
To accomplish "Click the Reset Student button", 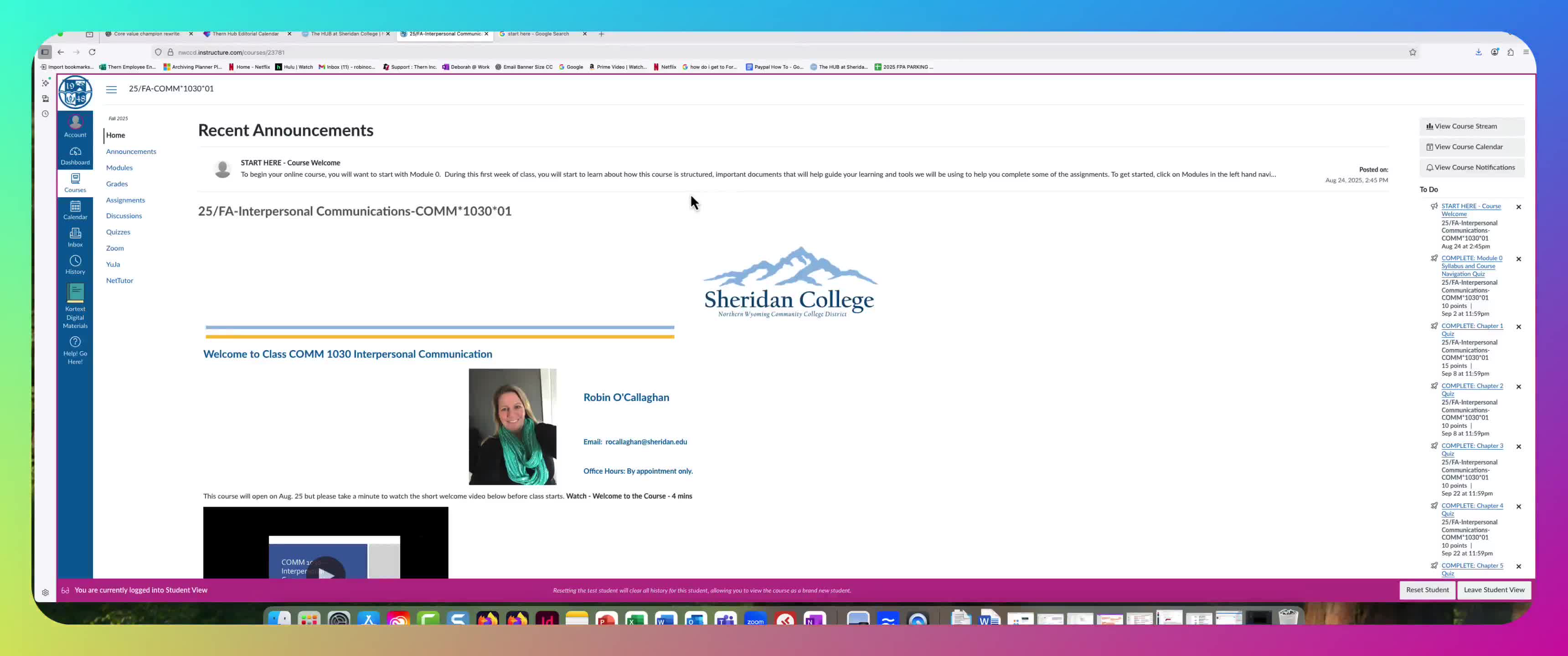I will 1427,589.
